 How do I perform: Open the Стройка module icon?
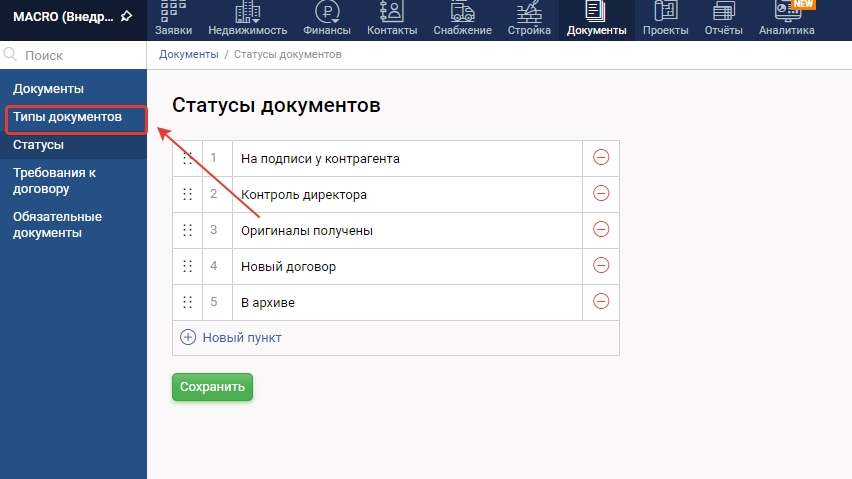[529, 12]
